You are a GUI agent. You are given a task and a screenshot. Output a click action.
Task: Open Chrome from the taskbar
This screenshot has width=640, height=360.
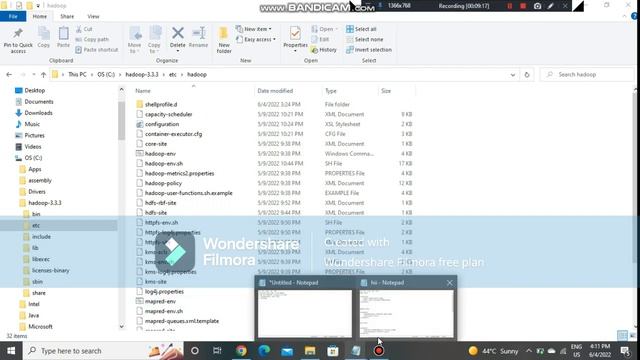pos(241,351)
